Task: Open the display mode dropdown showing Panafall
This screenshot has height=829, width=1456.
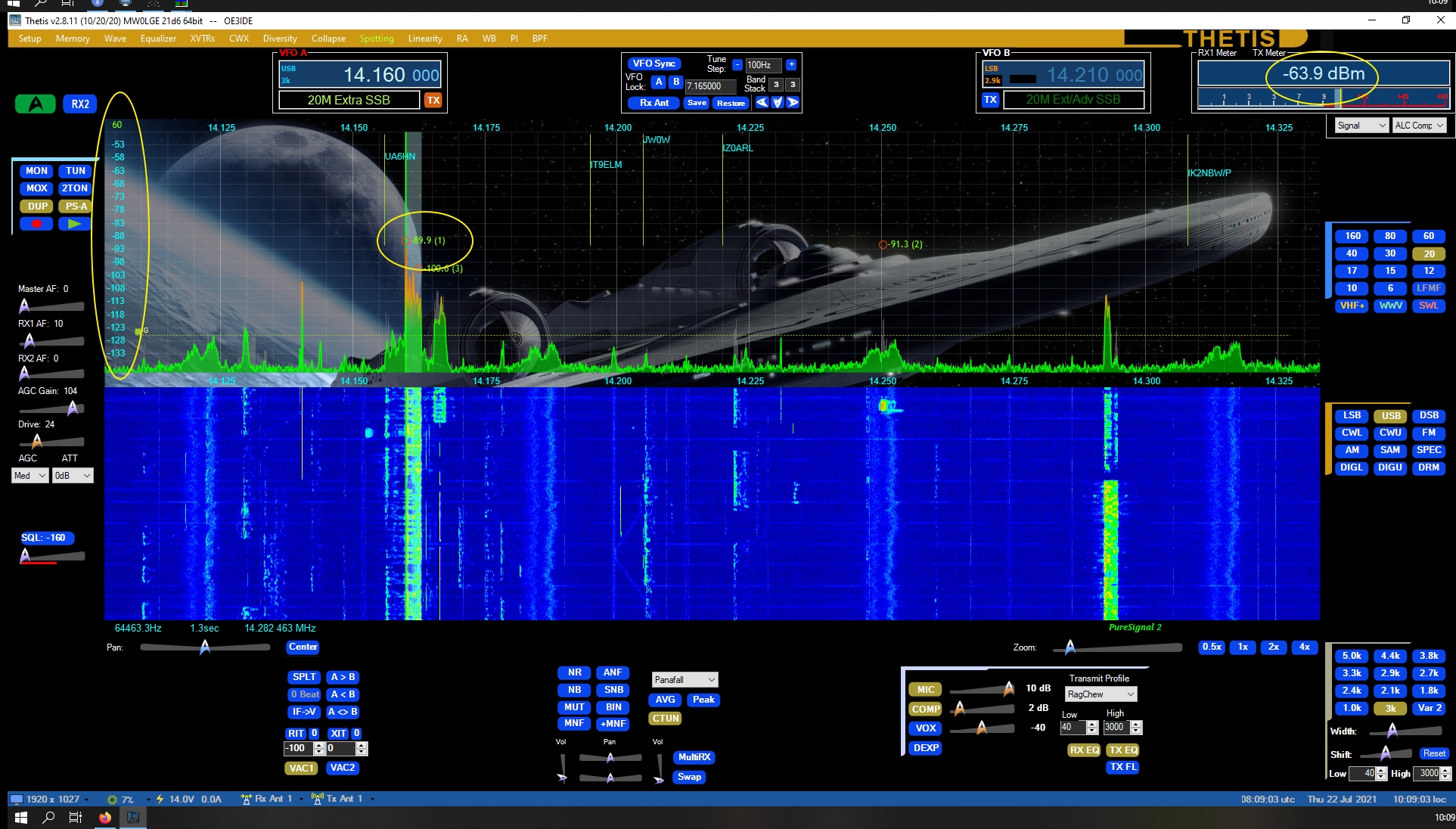Action: [685, 680]
